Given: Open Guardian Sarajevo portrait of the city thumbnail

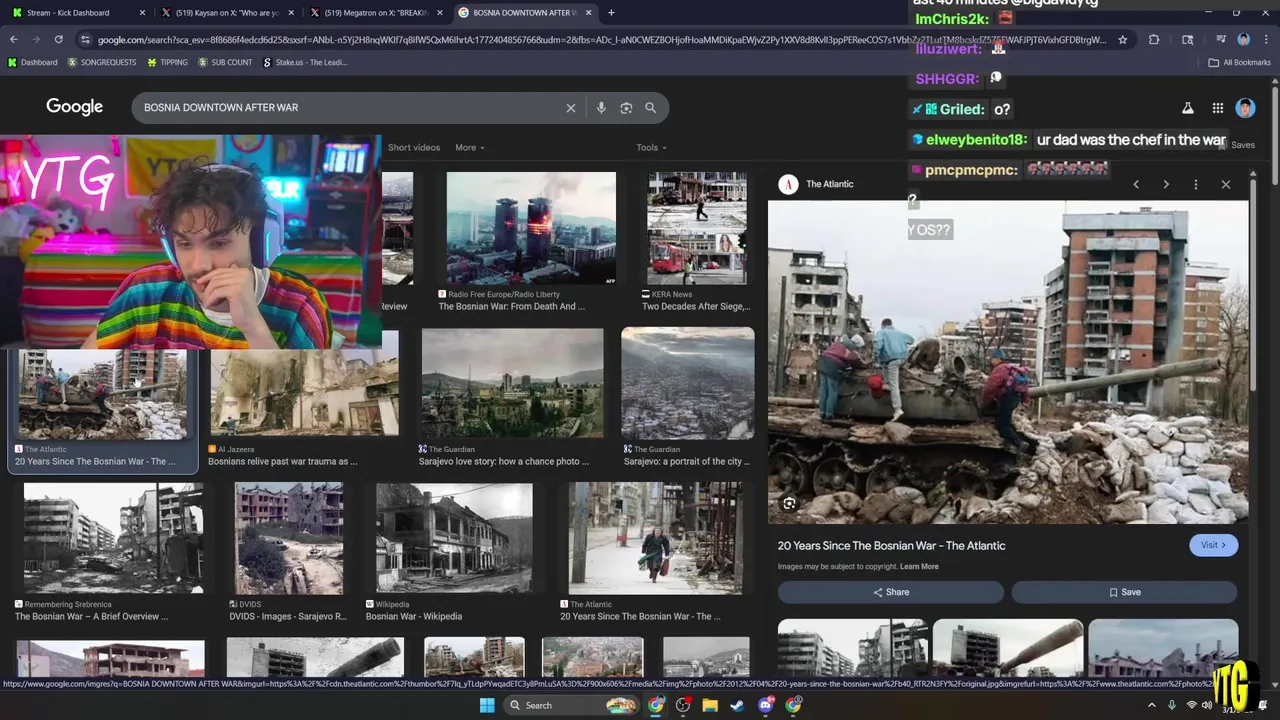Looking at the screenshot, I should tap(688, 383).
